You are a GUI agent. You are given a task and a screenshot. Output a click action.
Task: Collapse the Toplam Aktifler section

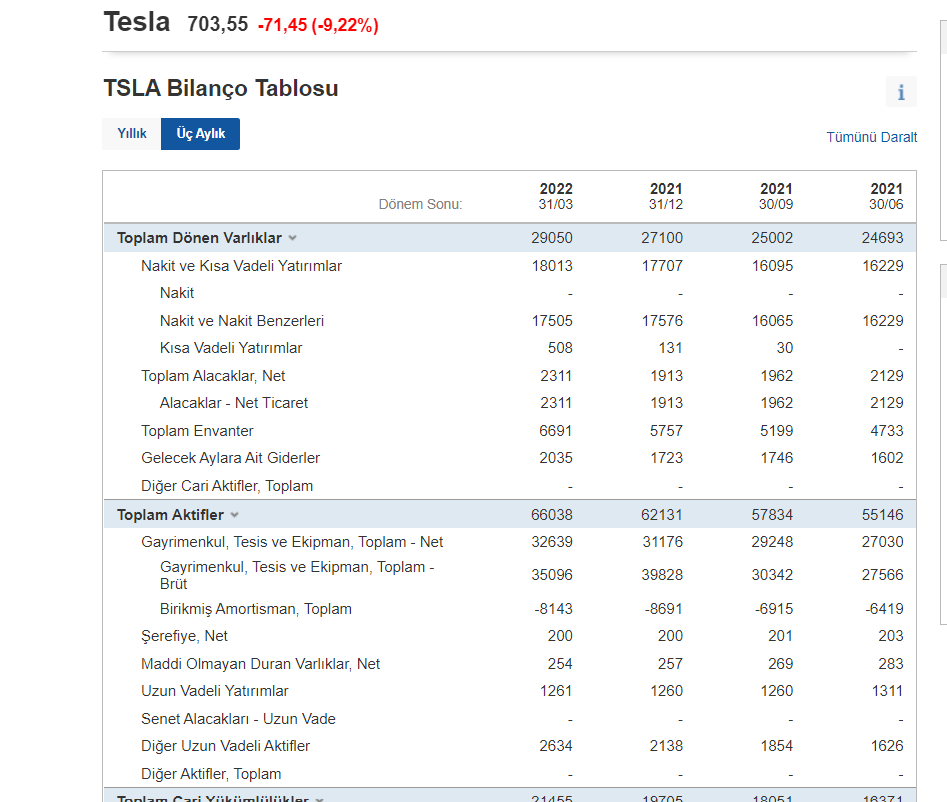234,515
